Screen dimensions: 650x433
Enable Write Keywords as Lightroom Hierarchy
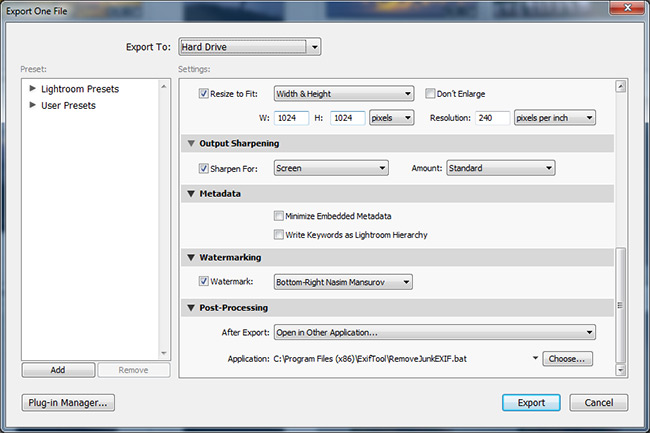coord(278,234)
